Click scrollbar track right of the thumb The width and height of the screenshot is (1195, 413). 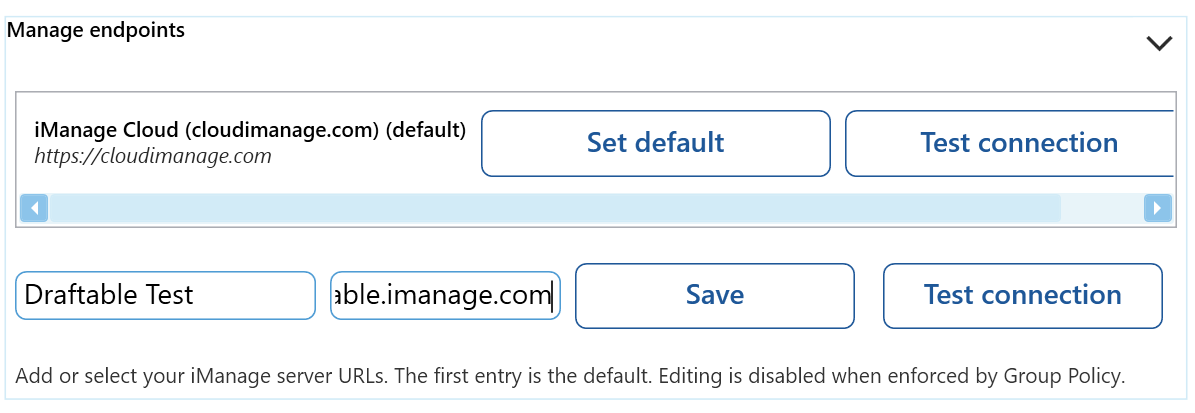1100,208
